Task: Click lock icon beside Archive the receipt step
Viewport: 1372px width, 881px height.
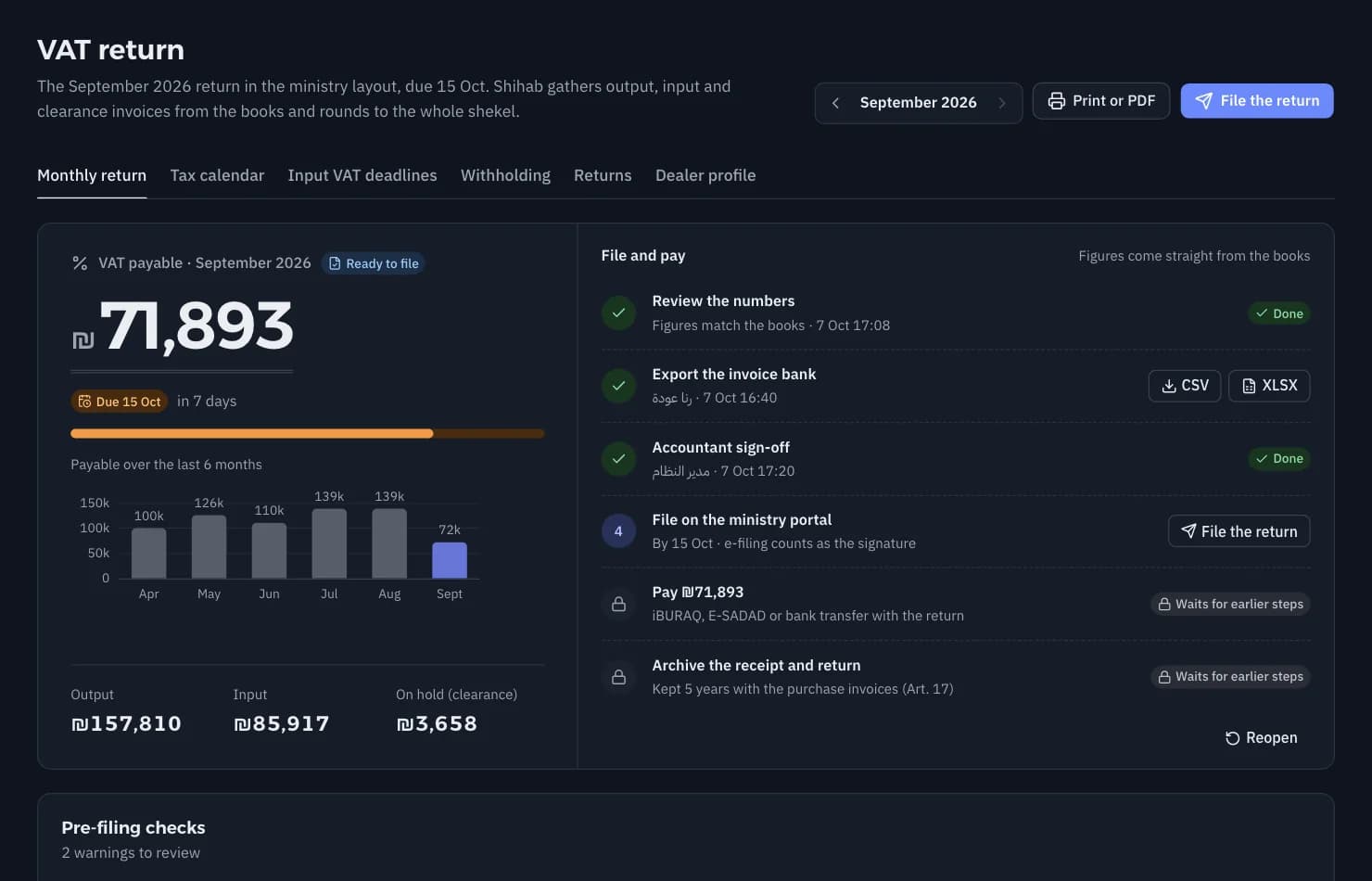Action: point(618,677)
